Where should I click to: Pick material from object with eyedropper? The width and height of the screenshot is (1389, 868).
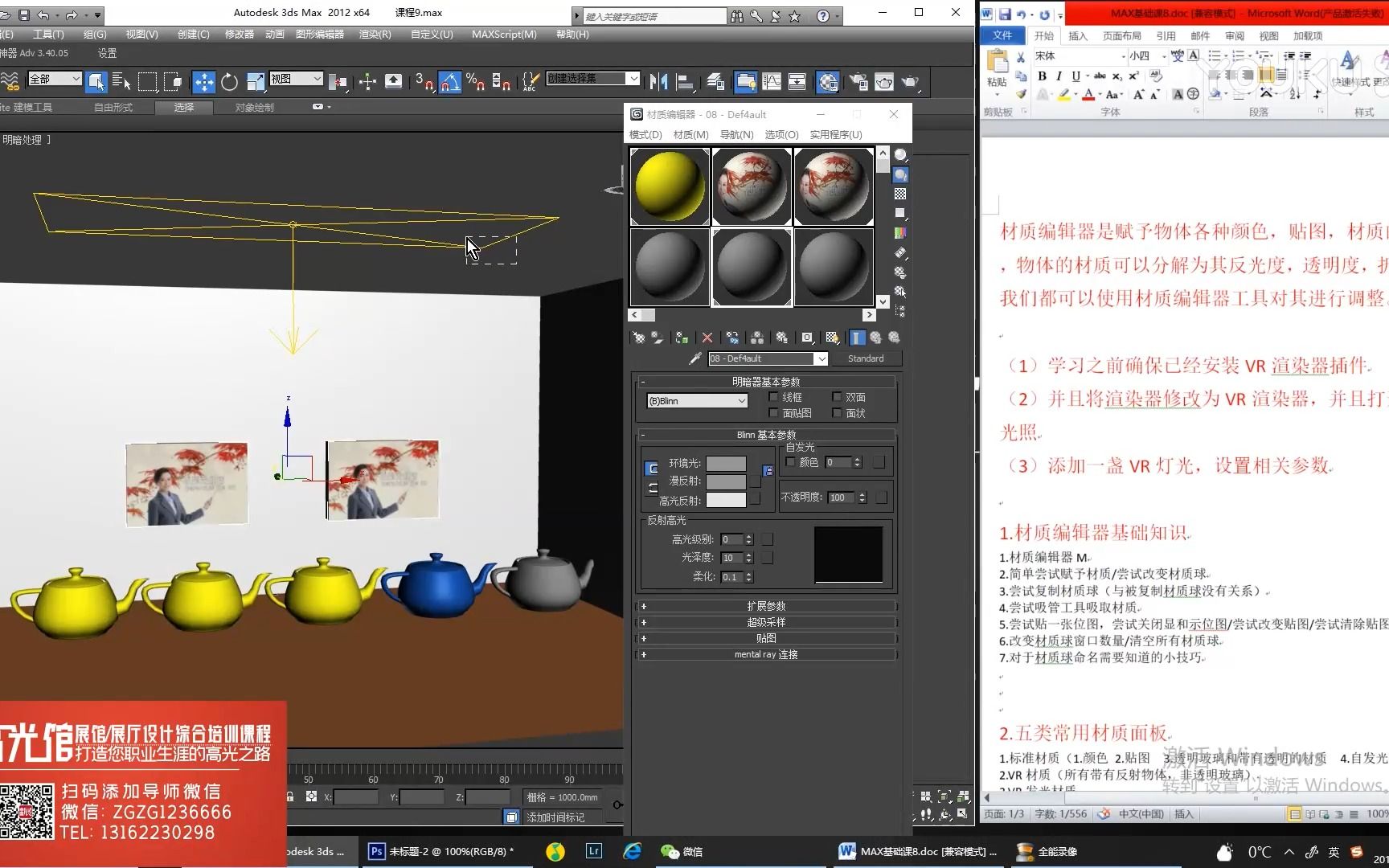[695, 358]
